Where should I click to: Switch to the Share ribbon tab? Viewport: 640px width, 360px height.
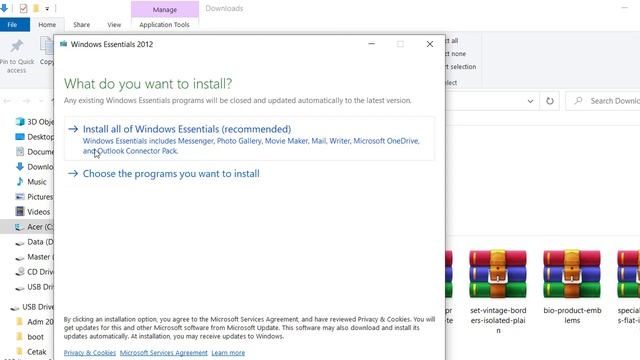82,24
